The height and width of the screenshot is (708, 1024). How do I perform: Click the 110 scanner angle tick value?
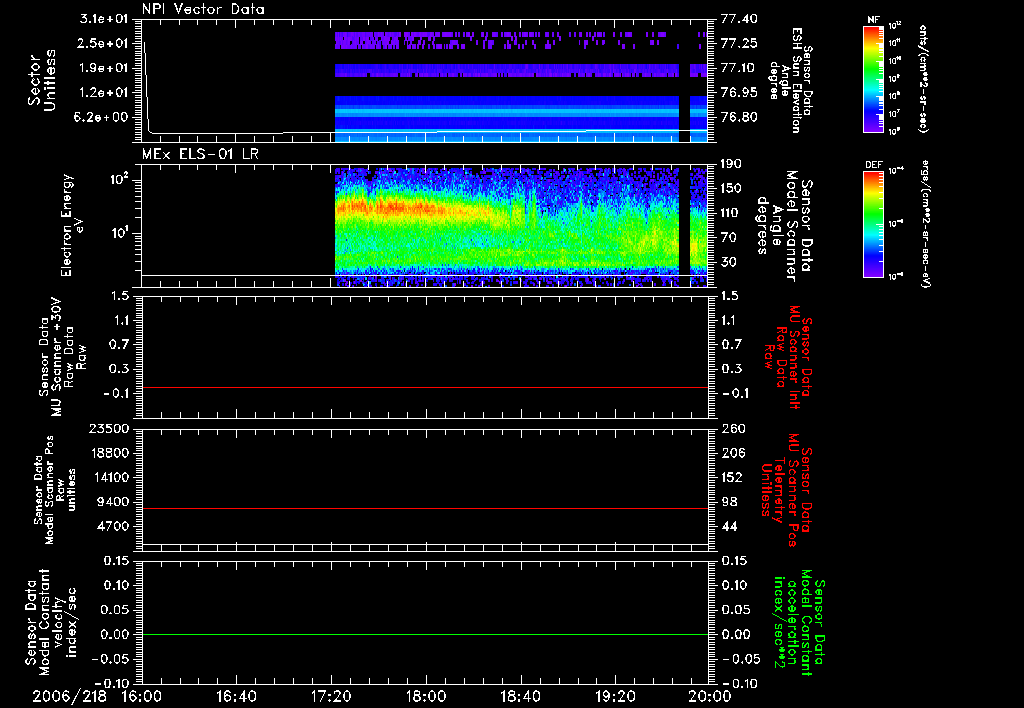click(732, 213)
